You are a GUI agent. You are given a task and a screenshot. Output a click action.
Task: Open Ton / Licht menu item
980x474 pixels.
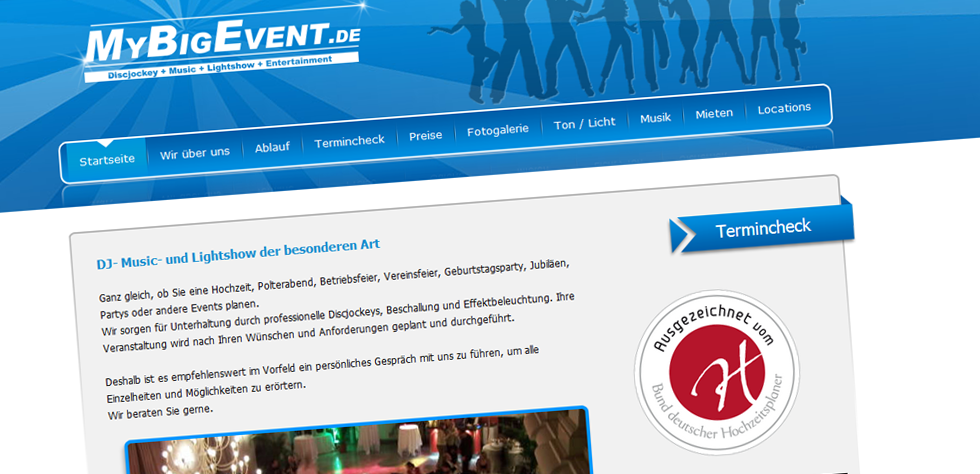pos(584,123)
